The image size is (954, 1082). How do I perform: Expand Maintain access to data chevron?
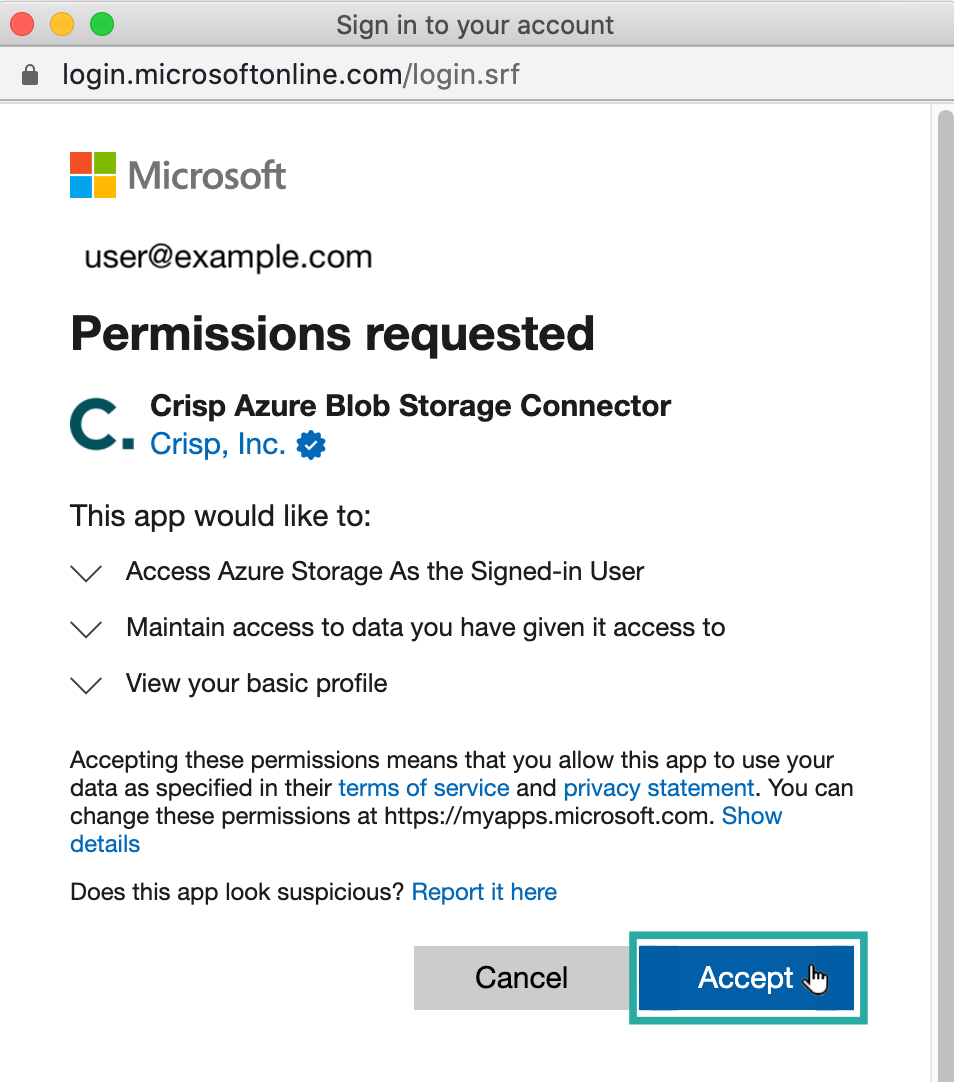tap(88, 629)
